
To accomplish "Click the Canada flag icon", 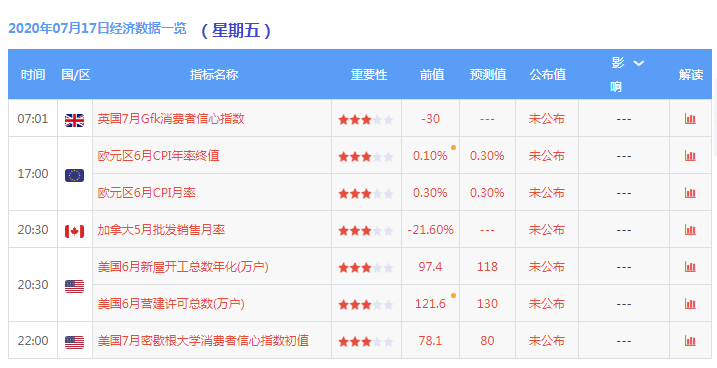I will coord(75,231).
